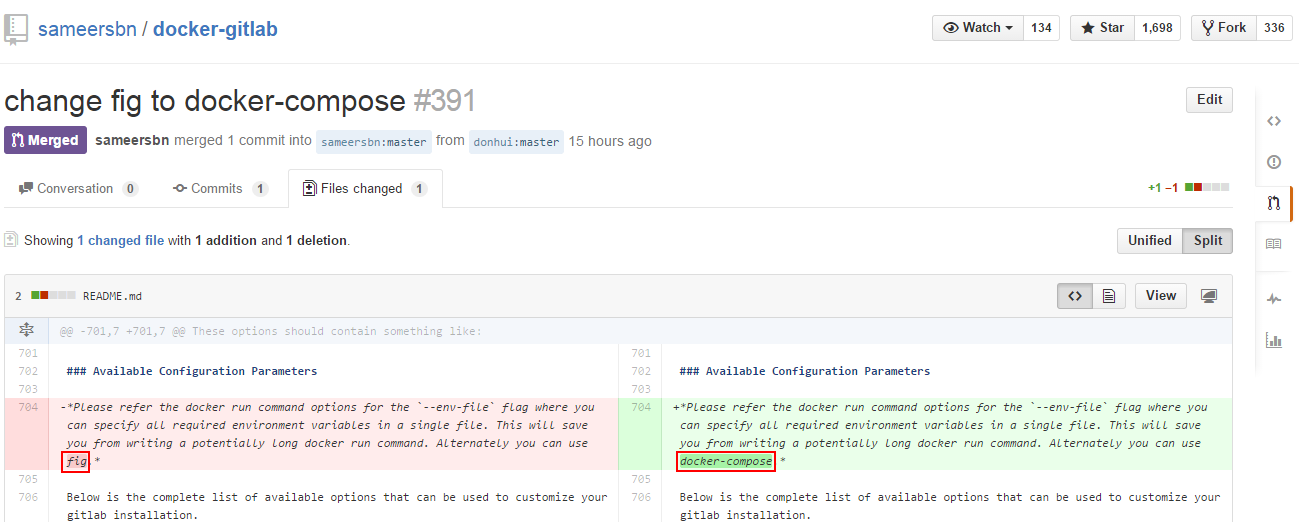Click added line number 704 on right
Viewport: 1299px width, 522px height.
pyautogui.click(x=641, y=407)
